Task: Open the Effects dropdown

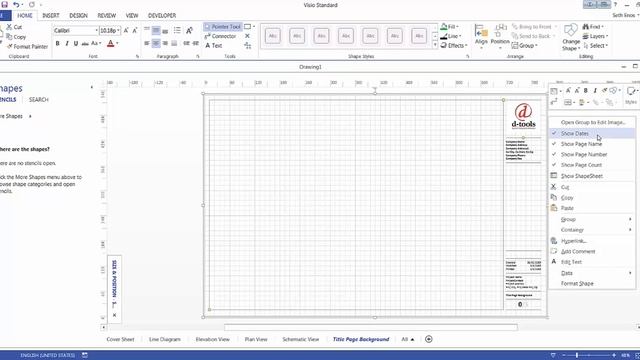Action: 454,46
